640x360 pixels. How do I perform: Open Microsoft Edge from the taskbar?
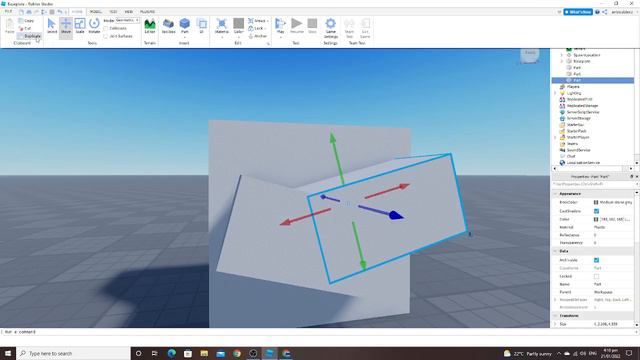[x=171, y=353]
